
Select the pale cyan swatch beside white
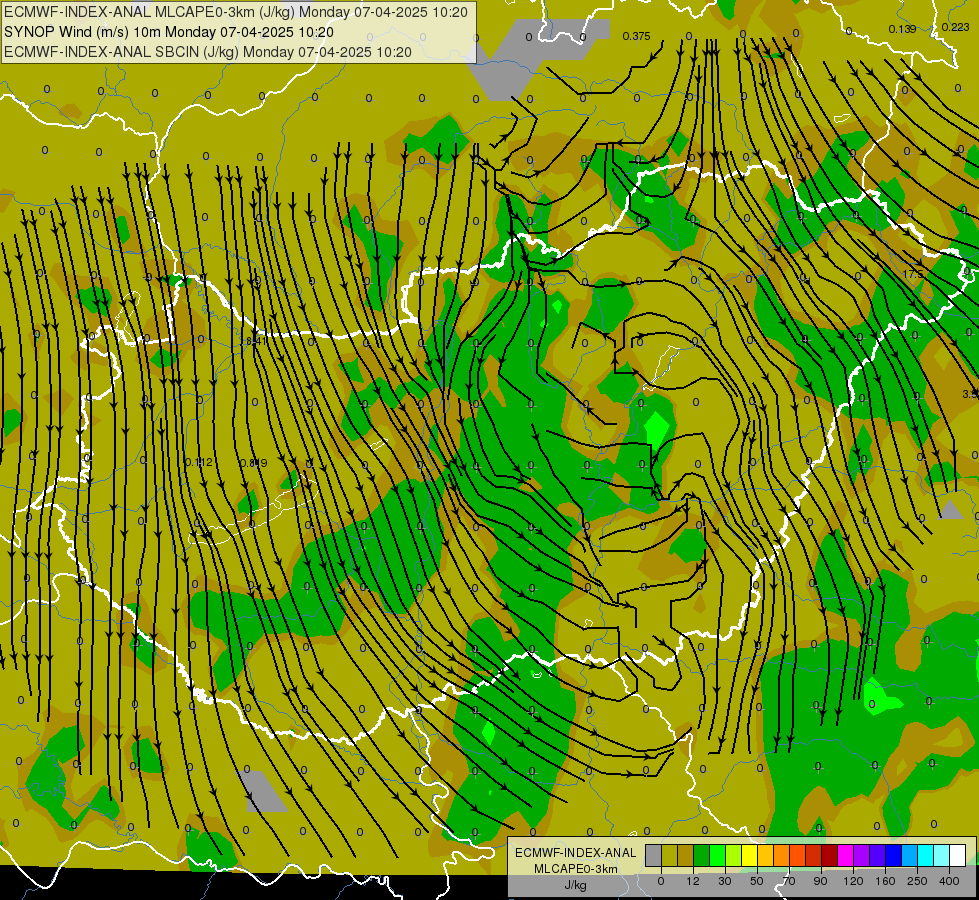click(x=942, y=856)
